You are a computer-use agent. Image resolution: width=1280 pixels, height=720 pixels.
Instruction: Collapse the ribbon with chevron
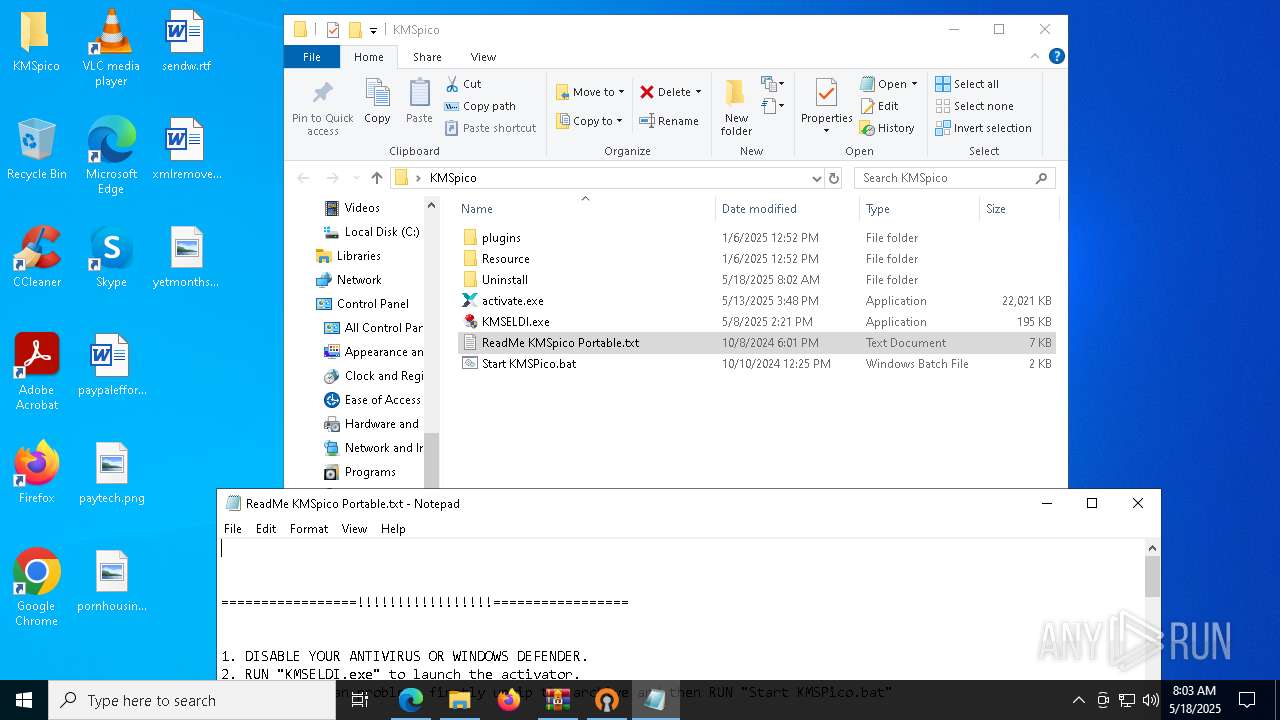1035,57
